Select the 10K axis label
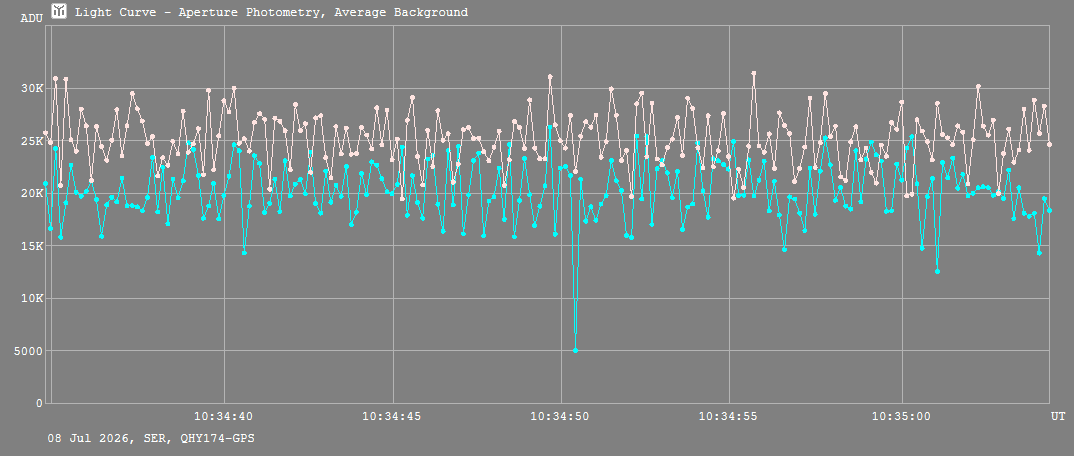 [33, 299]
